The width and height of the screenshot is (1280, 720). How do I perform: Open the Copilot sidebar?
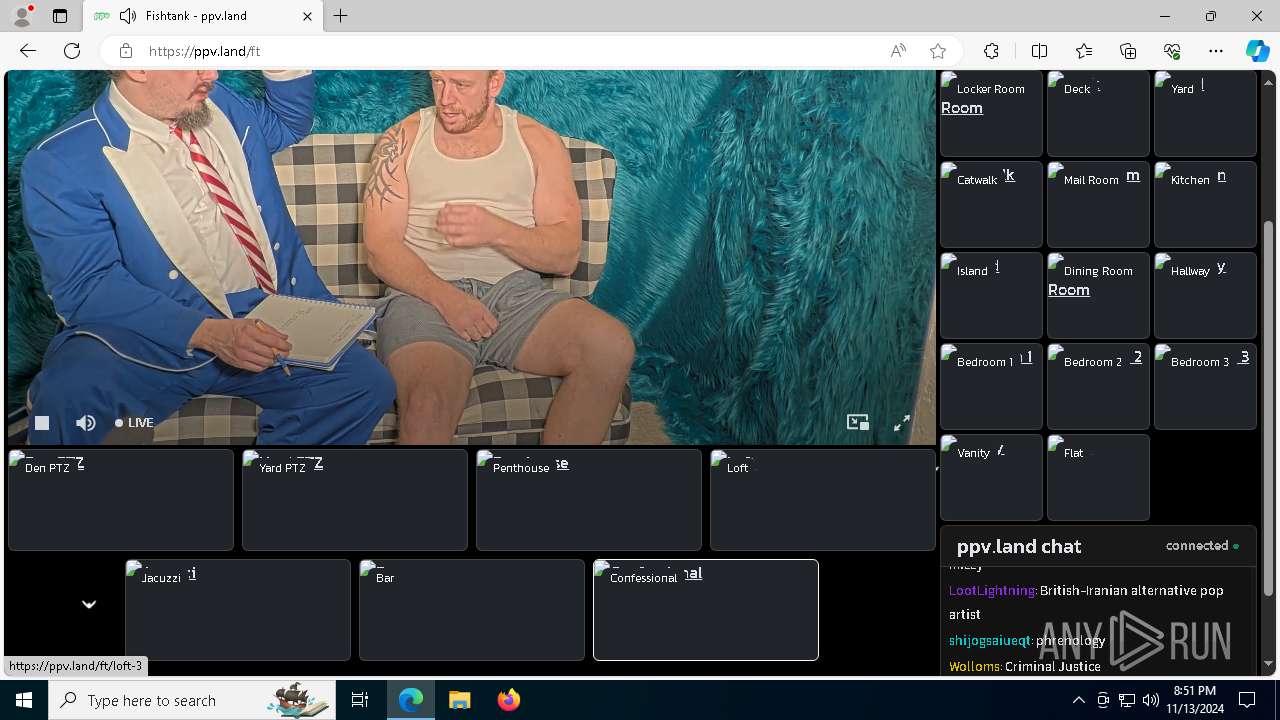[x=1257, y=51]
